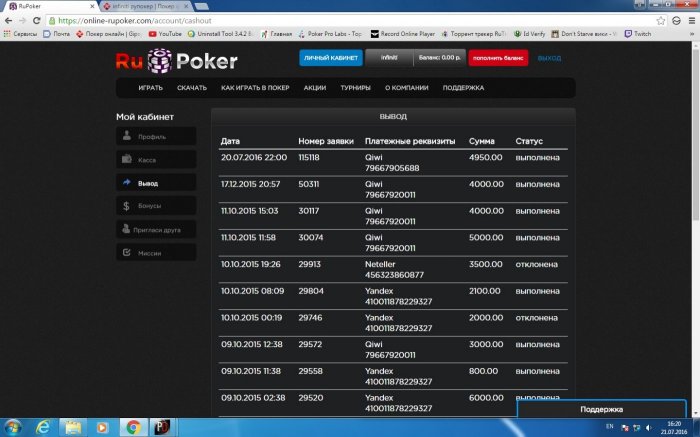Open Пригласи друга sidebar item

[156, 229]
